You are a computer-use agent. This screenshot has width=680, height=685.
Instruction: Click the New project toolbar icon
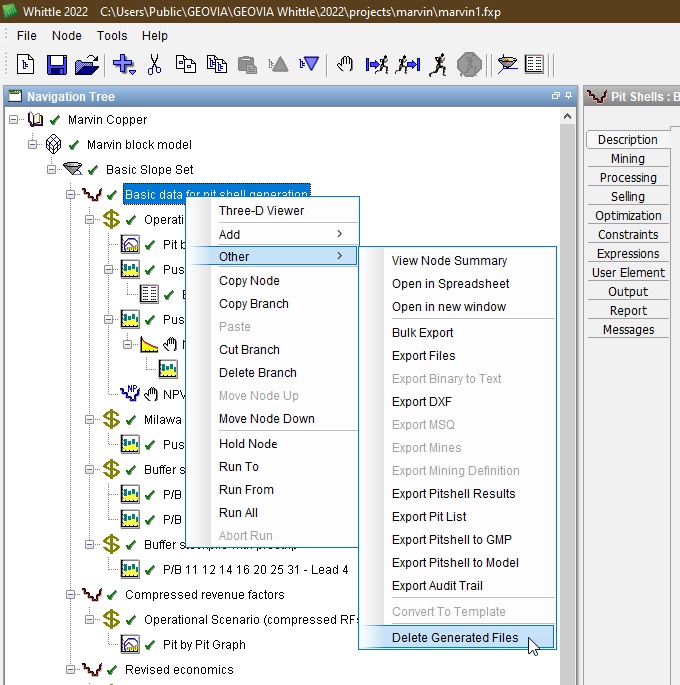click(x=25, y=65)
